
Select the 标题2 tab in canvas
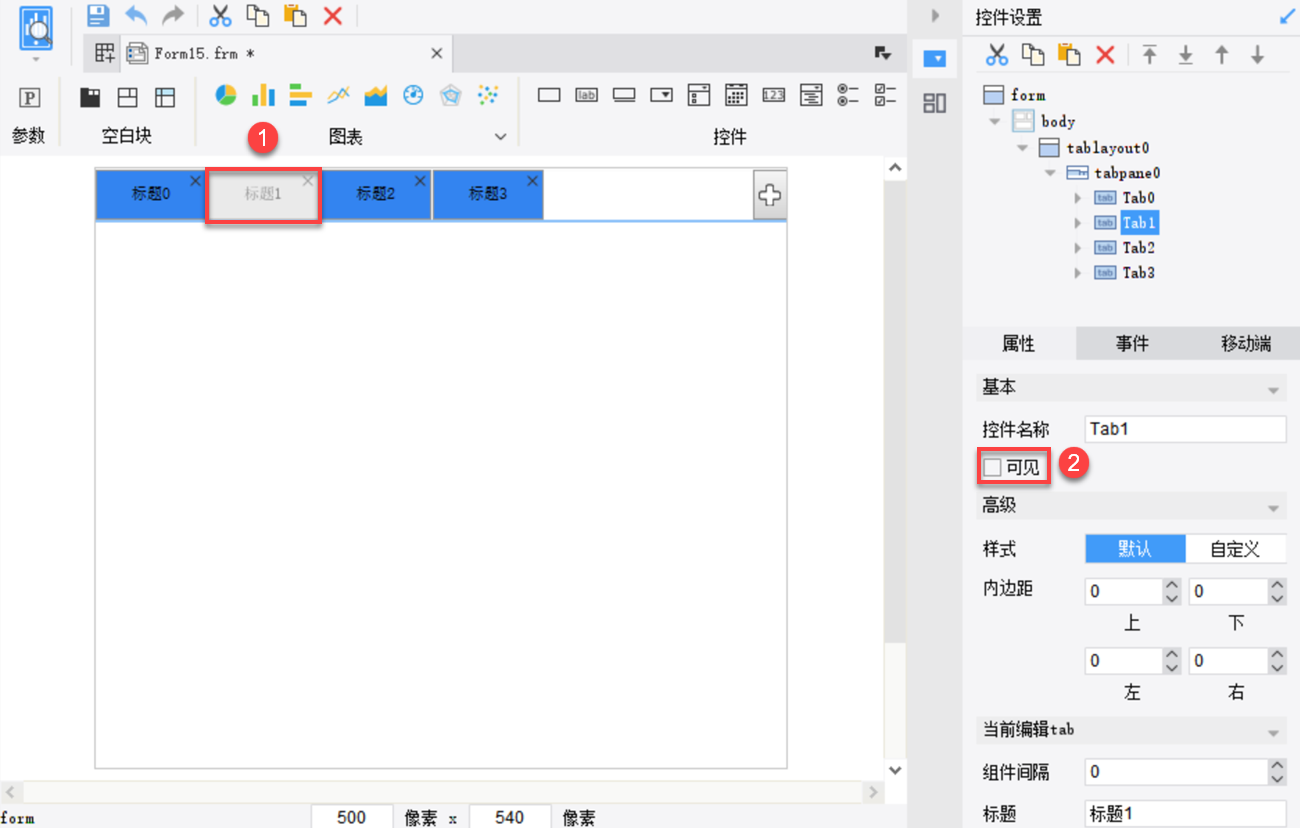click(376, 195)
